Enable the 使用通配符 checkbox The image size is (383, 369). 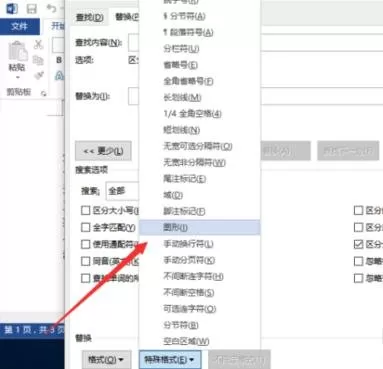point(86,244)
